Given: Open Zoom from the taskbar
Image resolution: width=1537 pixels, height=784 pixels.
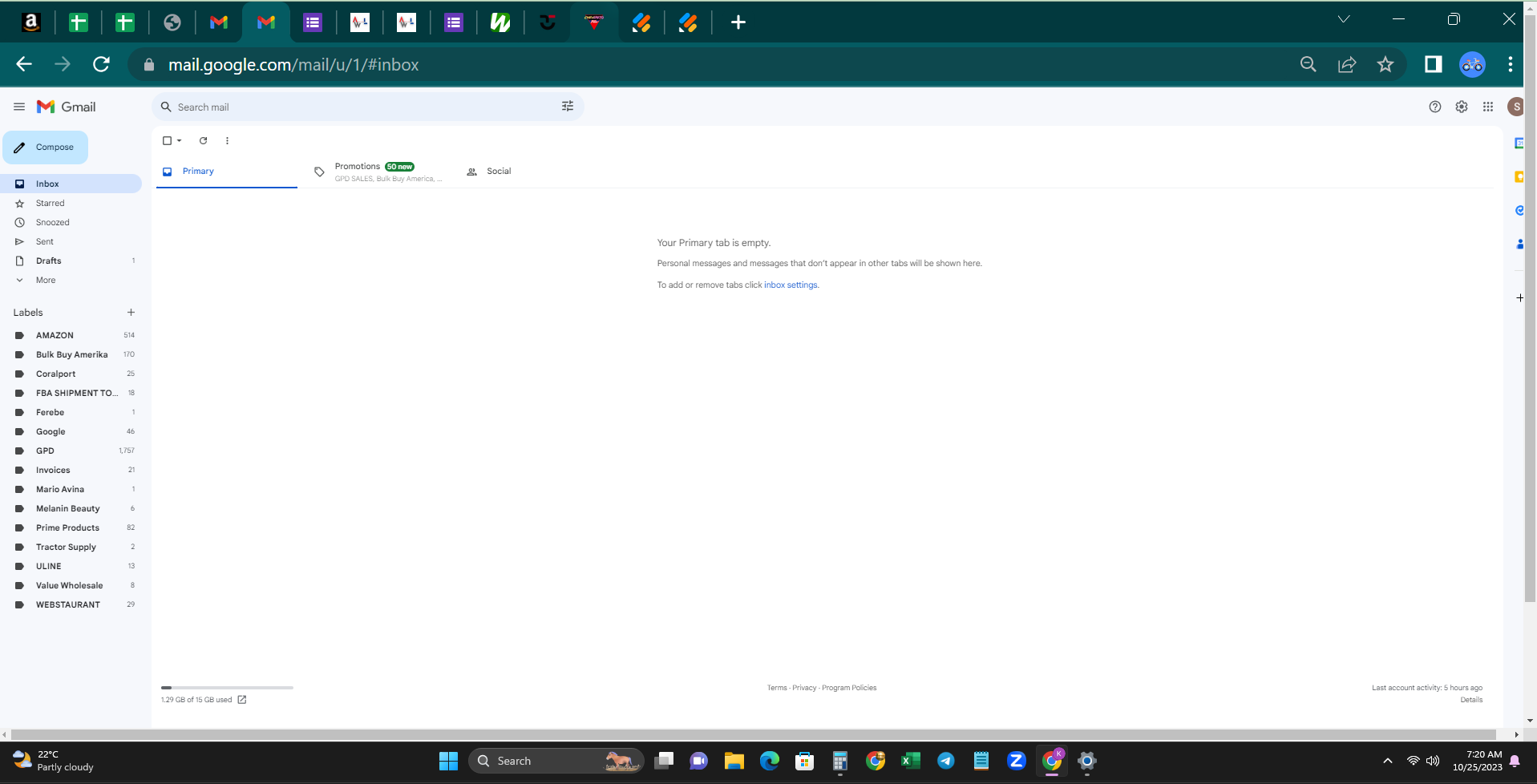Looking at the screenshot, I should click(1017, 761).
